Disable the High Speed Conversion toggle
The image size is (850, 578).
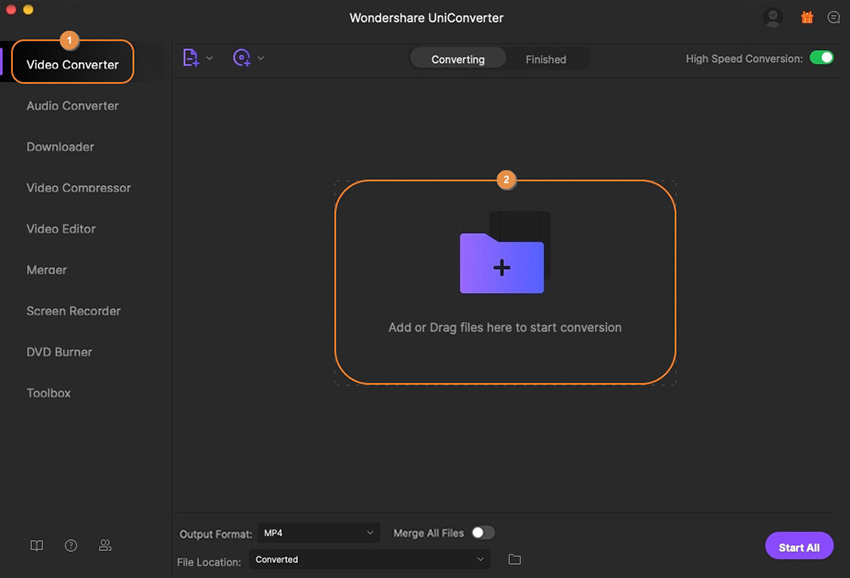[821, 58]
